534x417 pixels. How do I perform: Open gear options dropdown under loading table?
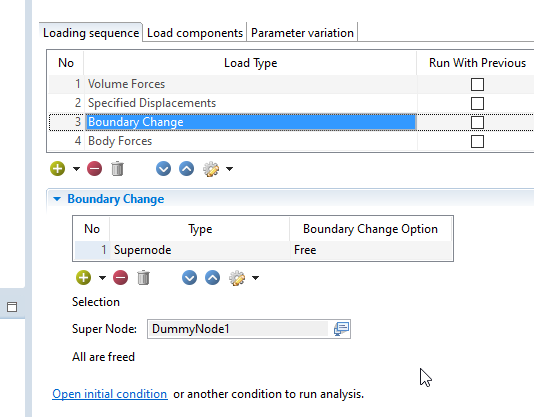(x=229, y=169)
